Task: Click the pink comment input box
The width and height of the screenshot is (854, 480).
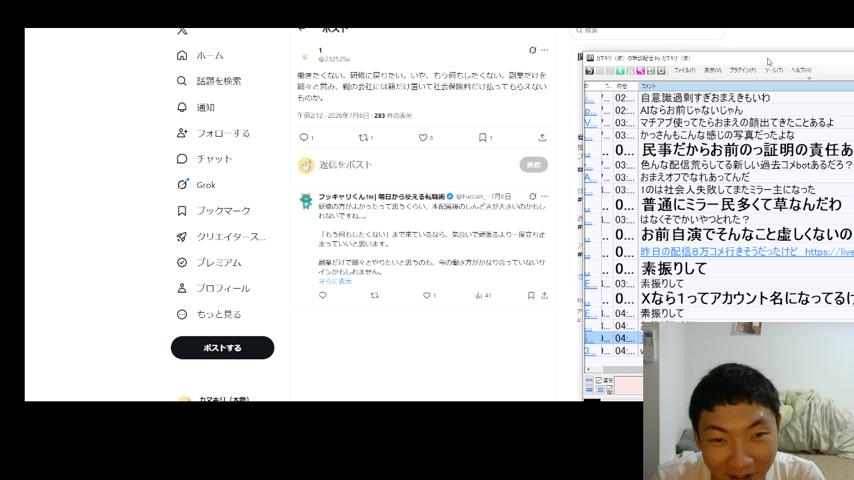Action: click(x=629, y=387)
